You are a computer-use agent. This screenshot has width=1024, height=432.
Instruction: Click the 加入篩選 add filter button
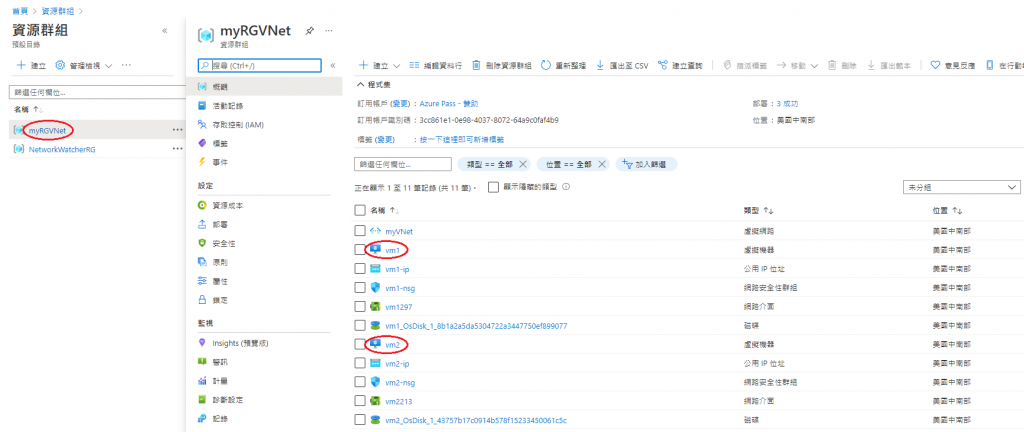point(645,164)
